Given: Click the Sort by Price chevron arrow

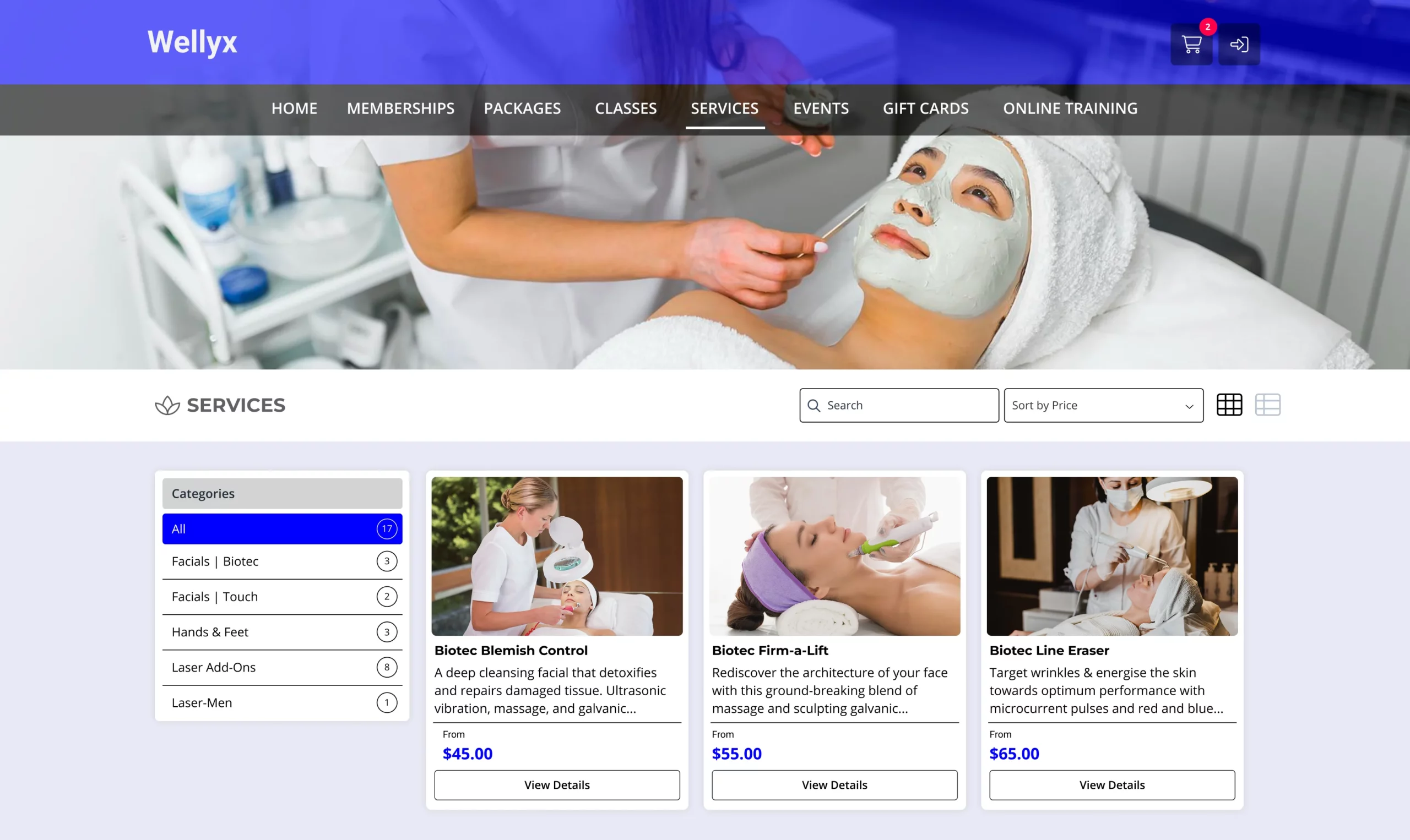Looking at the screenshot, I should (x=1189, y=406).
